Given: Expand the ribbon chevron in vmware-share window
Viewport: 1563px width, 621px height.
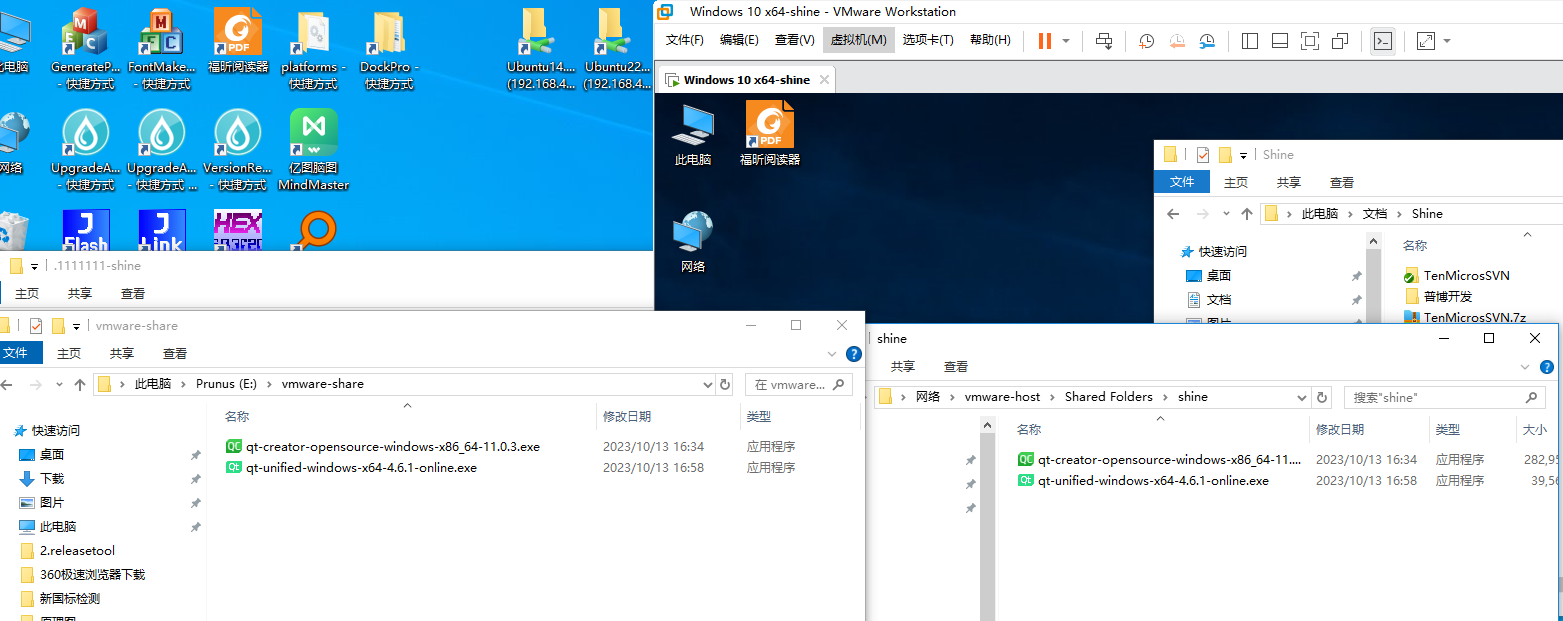Looking at the screenshot, I should click(x=832, y=354).
